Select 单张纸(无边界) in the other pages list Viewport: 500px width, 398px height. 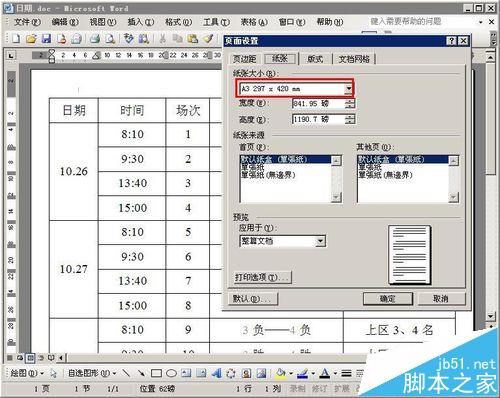385,175
